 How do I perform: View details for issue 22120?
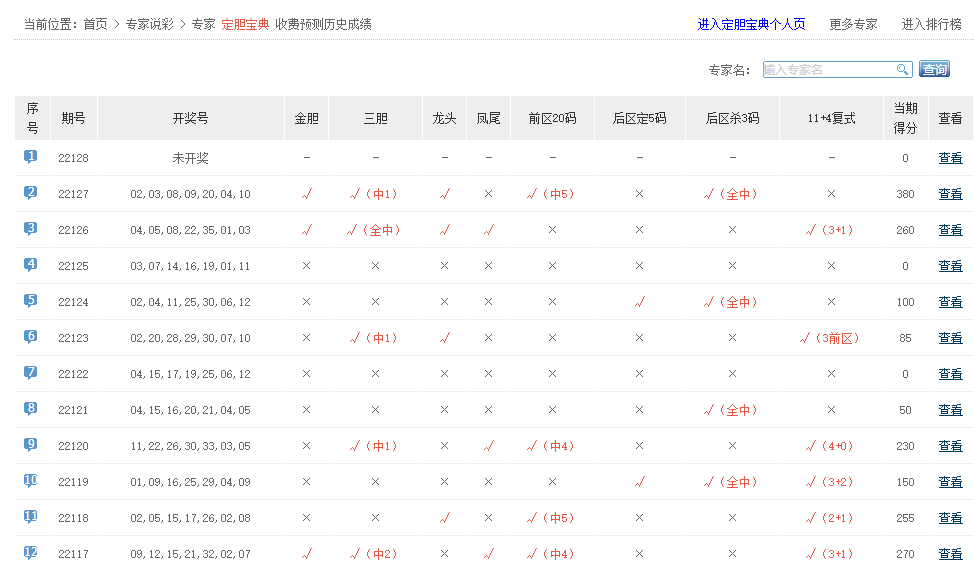[x=950, y=446]
